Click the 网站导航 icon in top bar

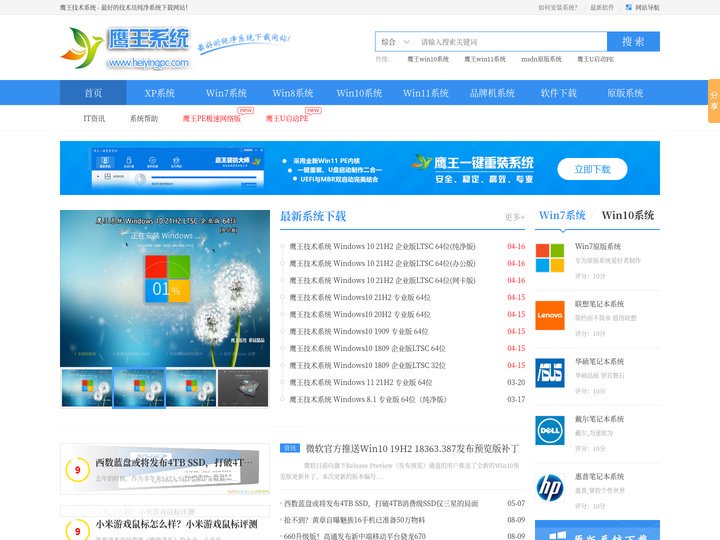pos(629,7)
